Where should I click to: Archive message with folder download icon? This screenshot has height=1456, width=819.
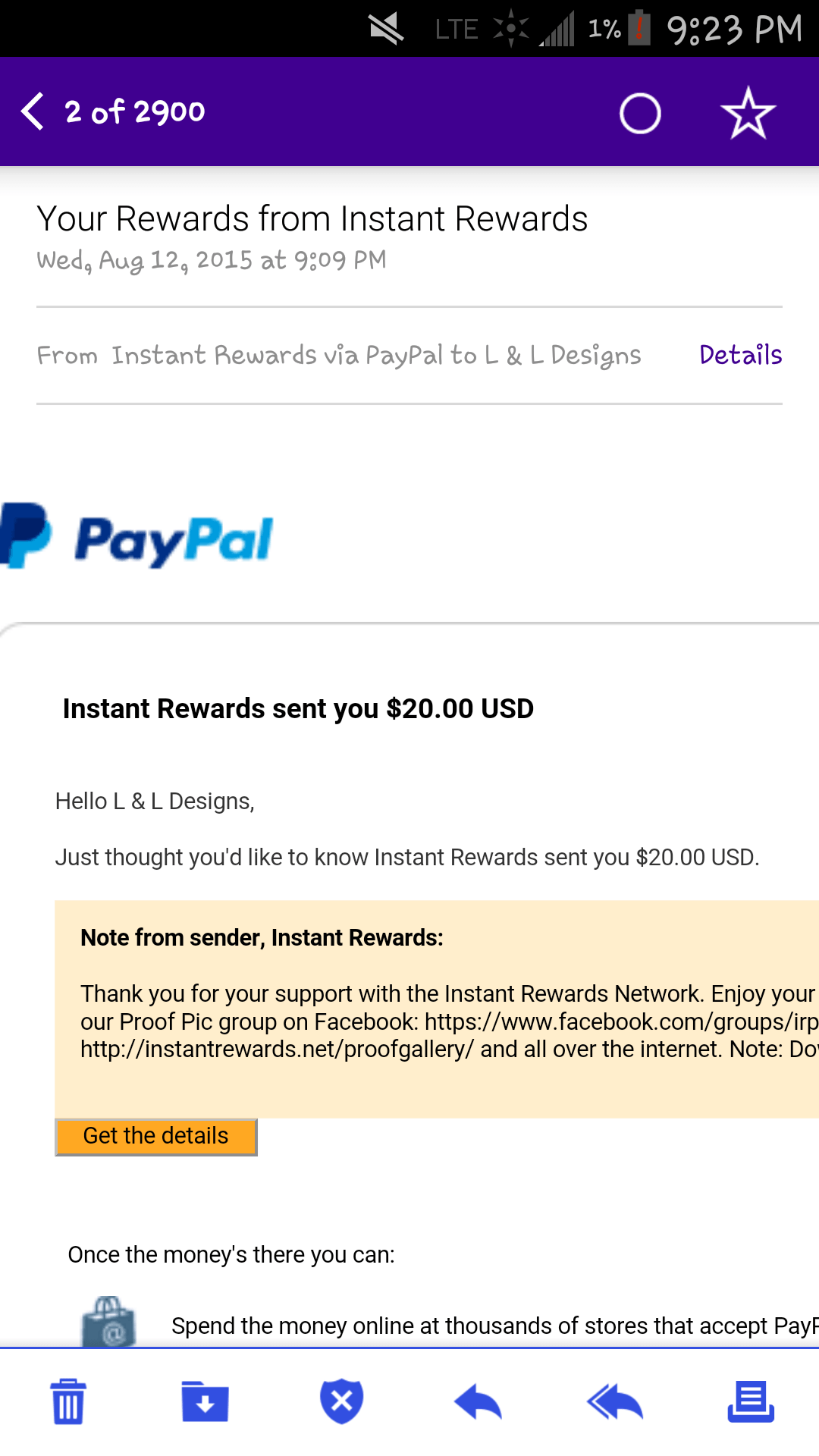tap(205, 1401)
